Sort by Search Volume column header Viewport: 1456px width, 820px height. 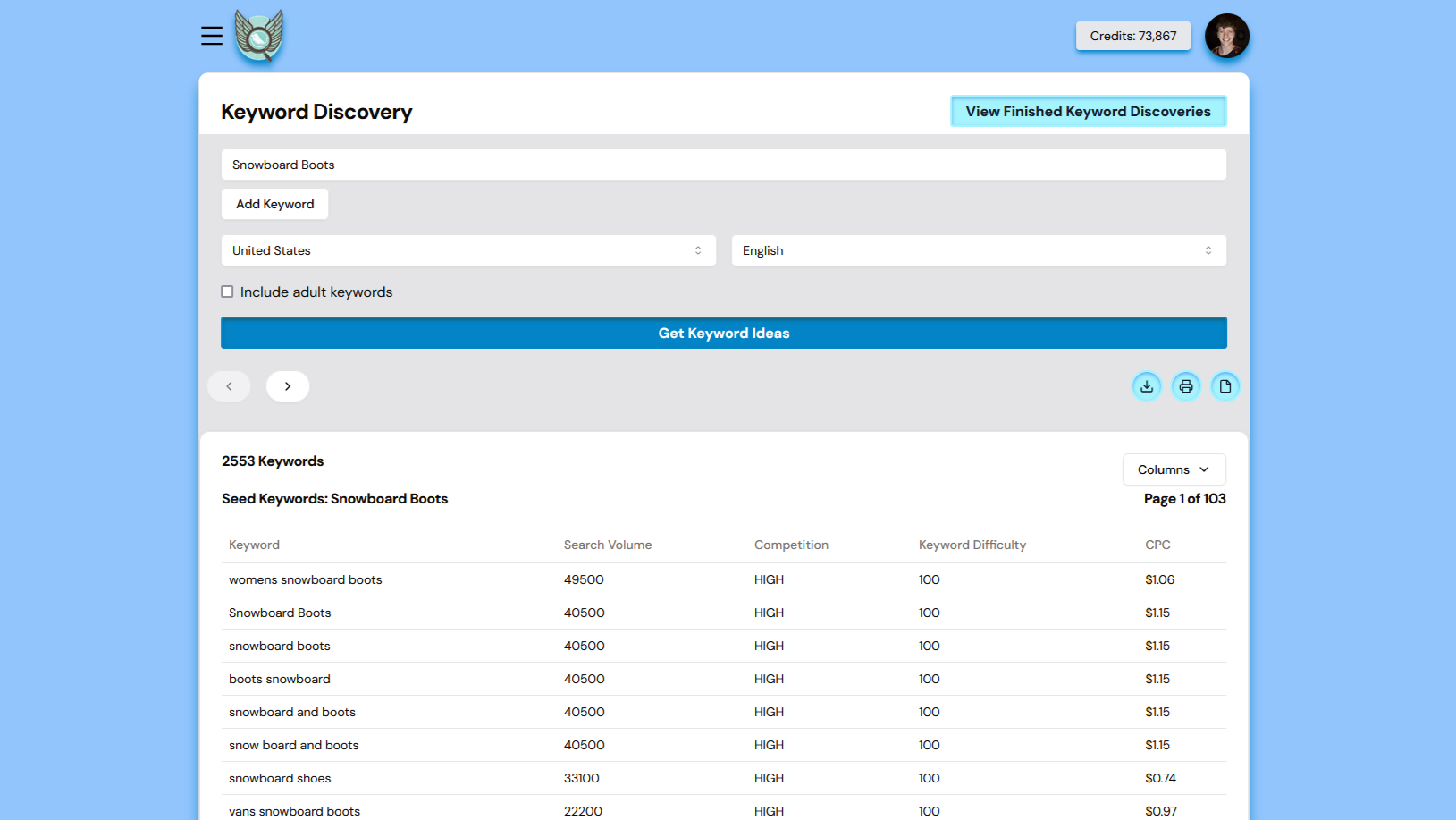[x=608, y=545]
